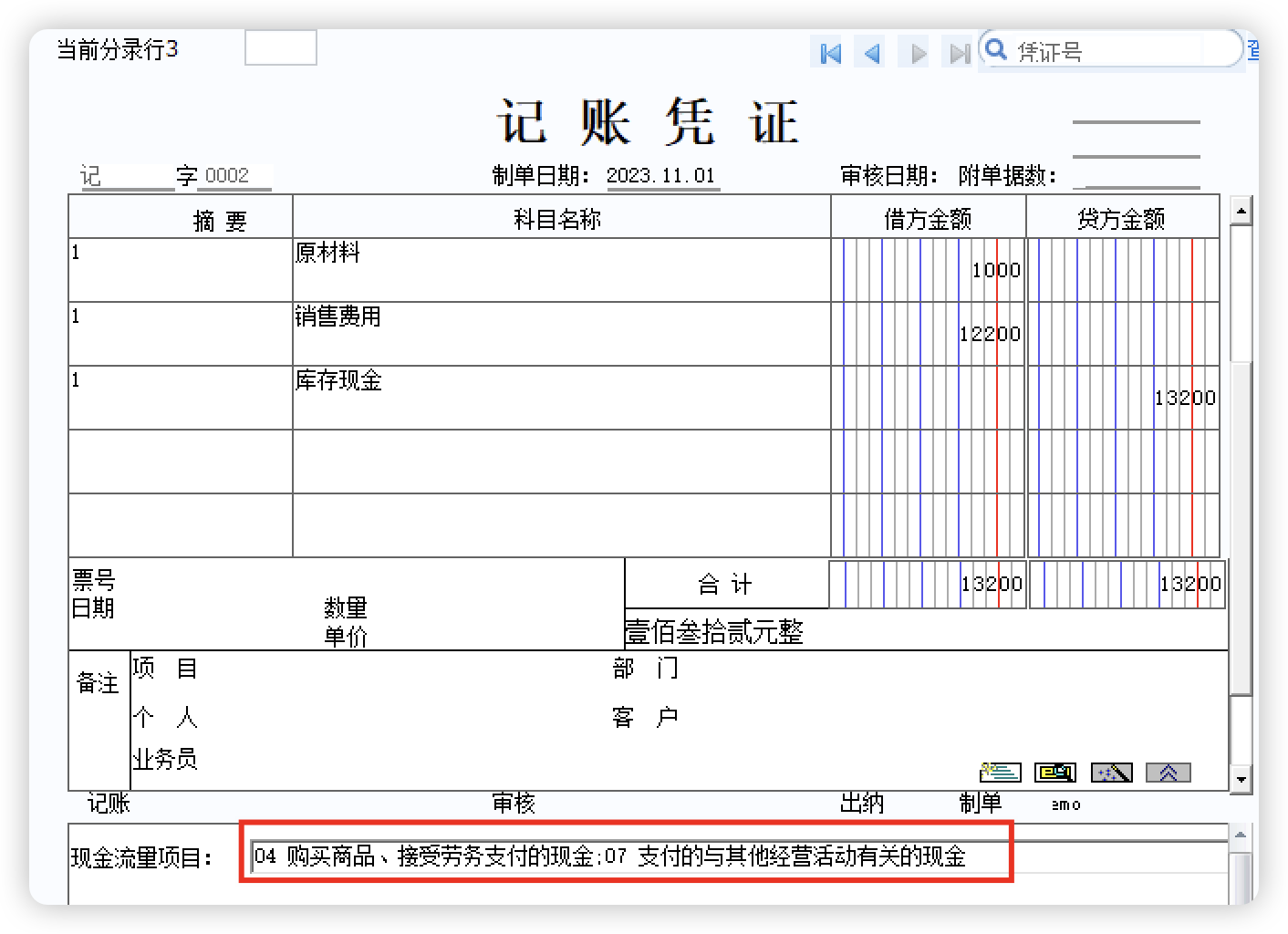This screenshot has width=1288, height=934.
Task: Jump to the first voucher
Action: click(828, 53)
